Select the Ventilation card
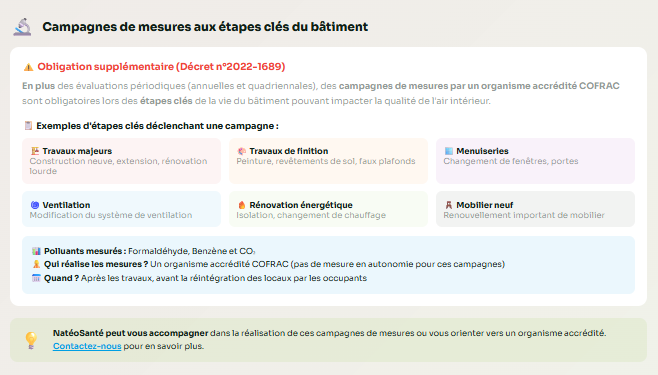 (121, 209)
